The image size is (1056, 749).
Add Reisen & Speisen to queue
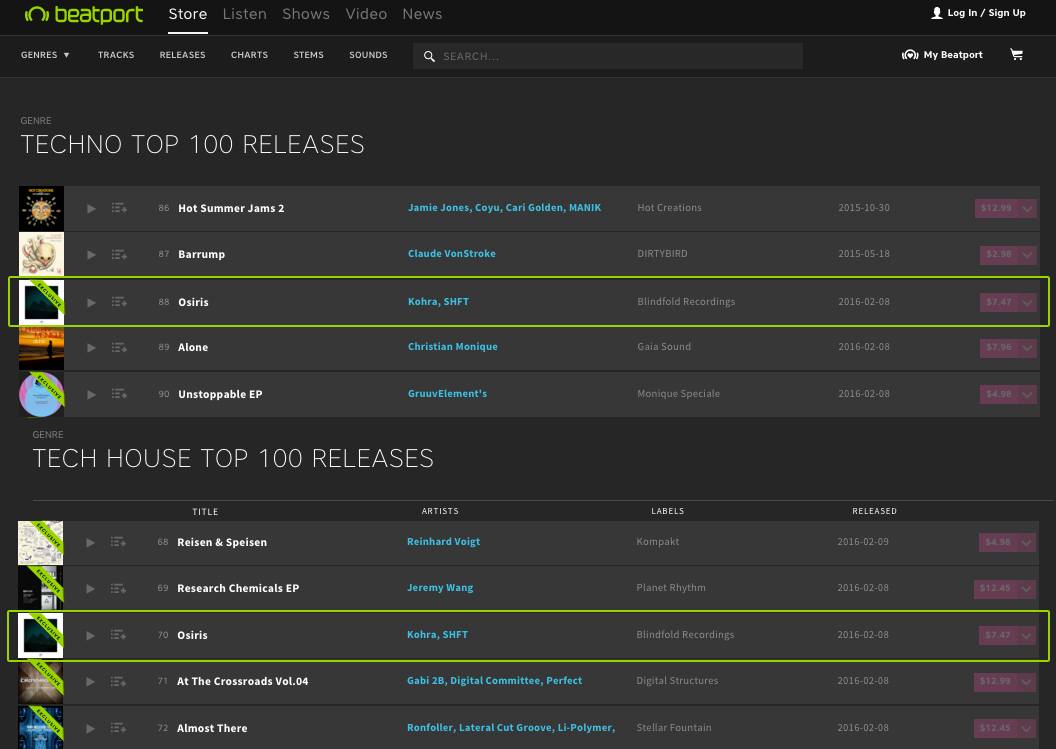point(119,542)
